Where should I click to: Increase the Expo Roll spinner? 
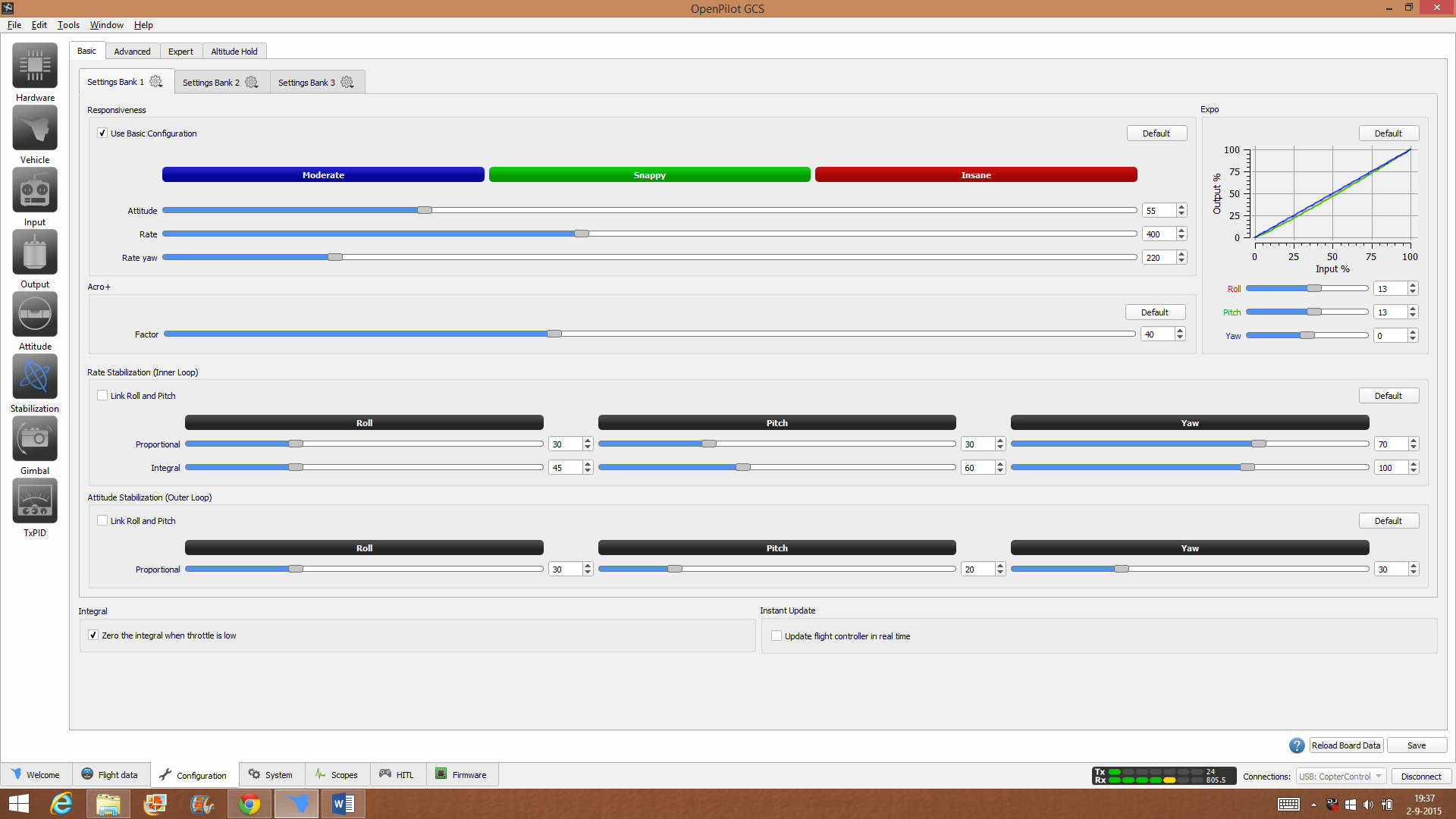click(1413, 285)
